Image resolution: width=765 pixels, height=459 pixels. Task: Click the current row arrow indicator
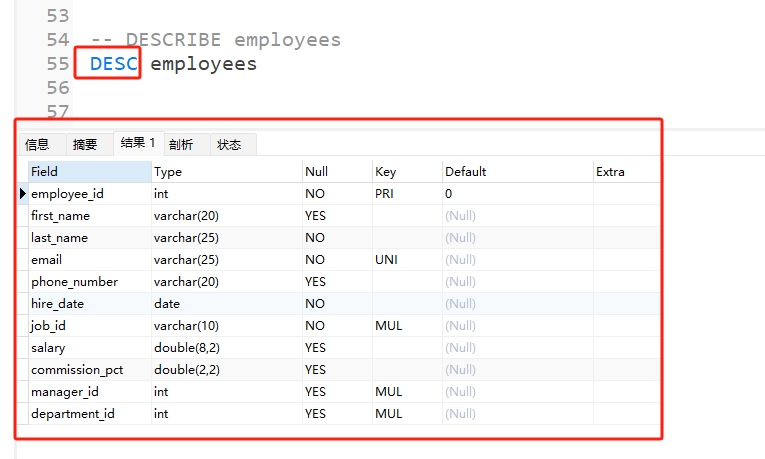(23, 193)
